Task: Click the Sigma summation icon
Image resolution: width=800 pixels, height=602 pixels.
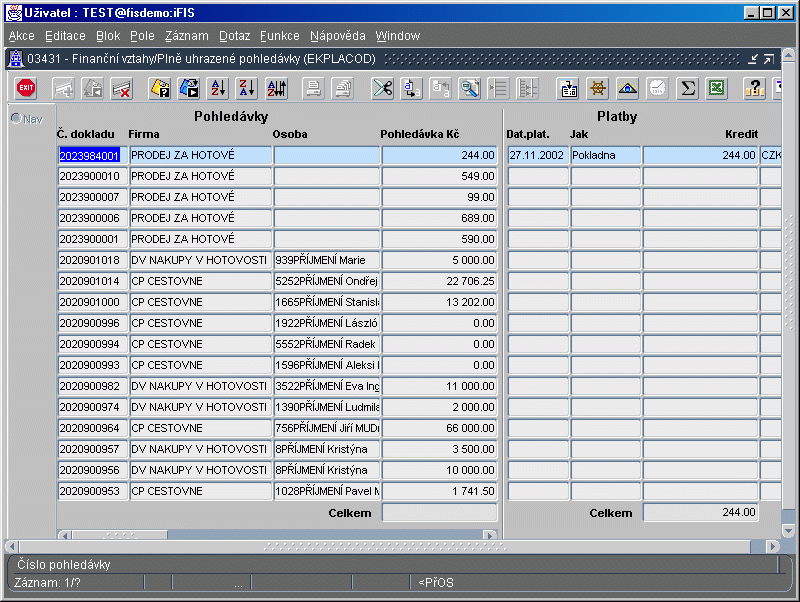Action: click(687, 88)
